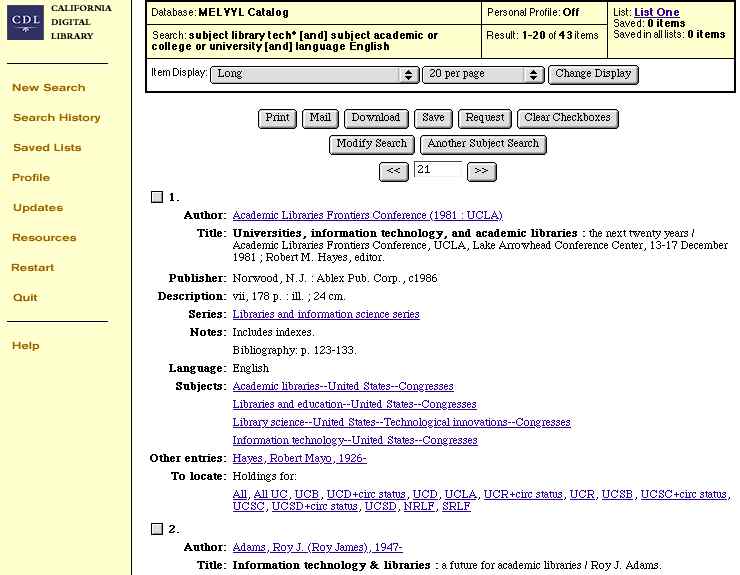Go to previous results page arrow button
The height and width of the screenshot is (575, 740).
[394, 171]
